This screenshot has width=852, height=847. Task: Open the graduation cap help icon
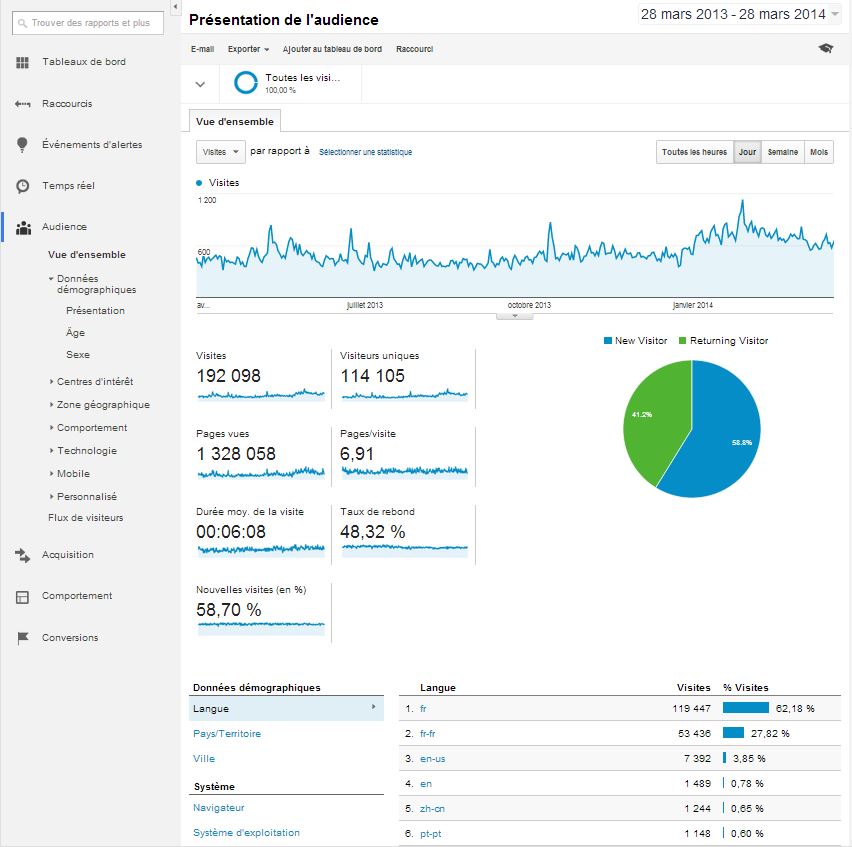click(x=825, y=49)
